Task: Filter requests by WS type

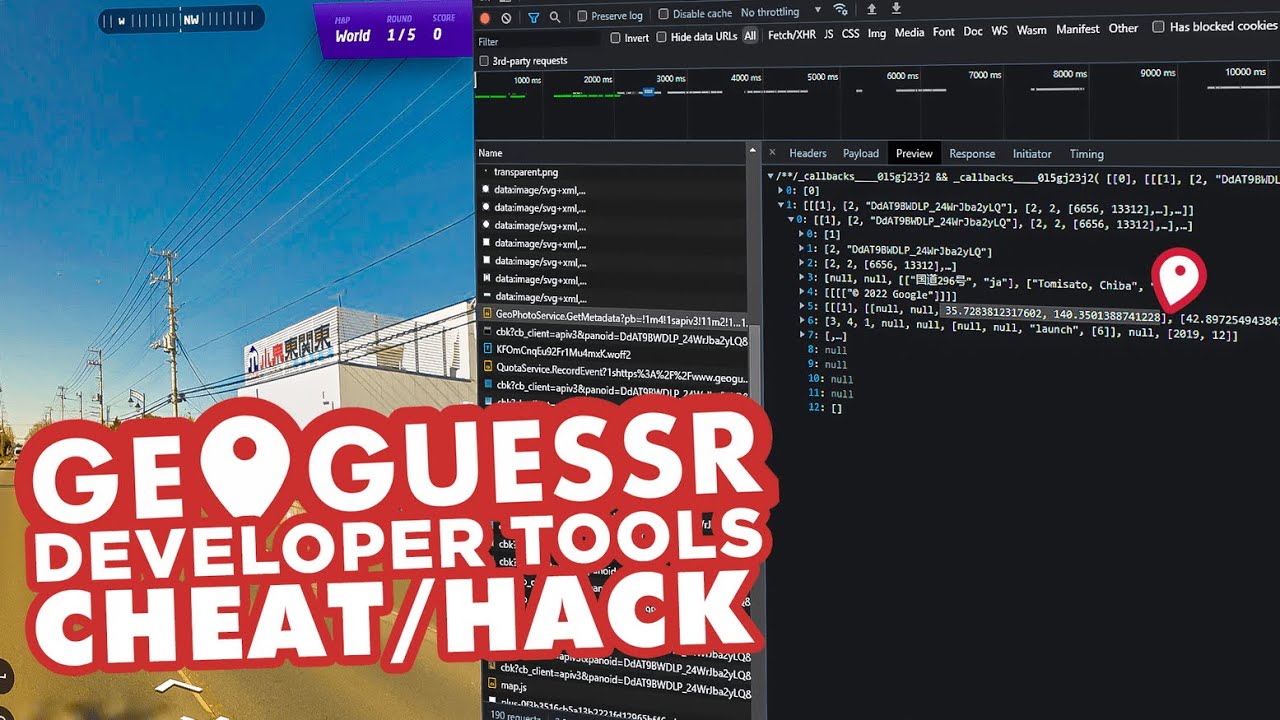Action: pyautogui.click(x=999, y=31)
